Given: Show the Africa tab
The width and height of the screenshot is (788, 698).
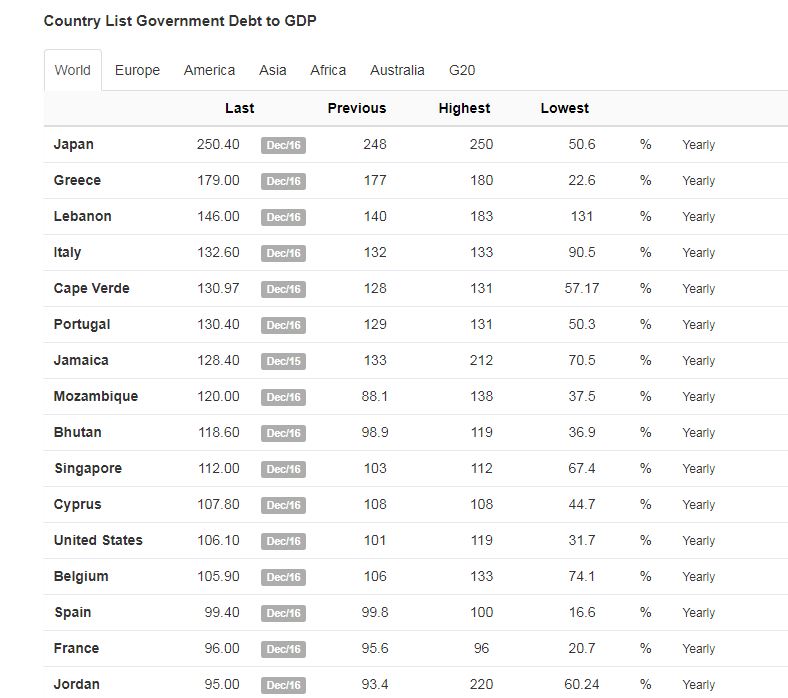Looking at the screenshot, I should (328, 70).
